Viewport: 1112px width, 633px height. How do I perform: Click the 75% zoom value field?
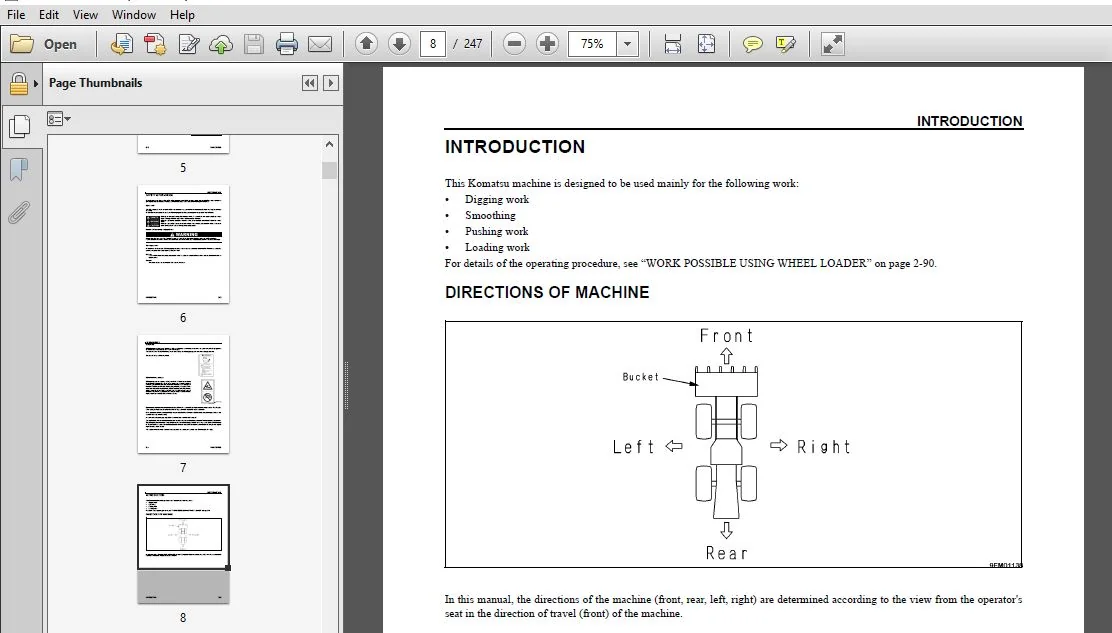592,44
